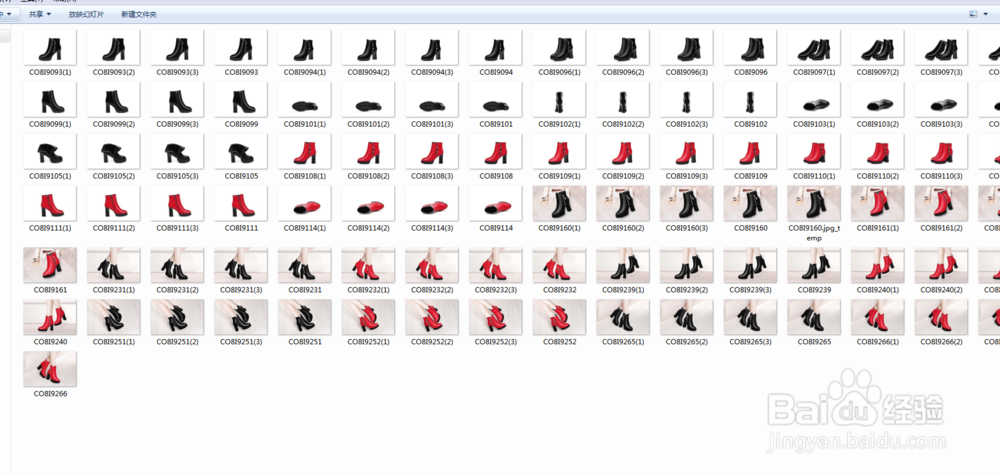
Task: Click the file label CO8I9109
Action: click(750, 176)
